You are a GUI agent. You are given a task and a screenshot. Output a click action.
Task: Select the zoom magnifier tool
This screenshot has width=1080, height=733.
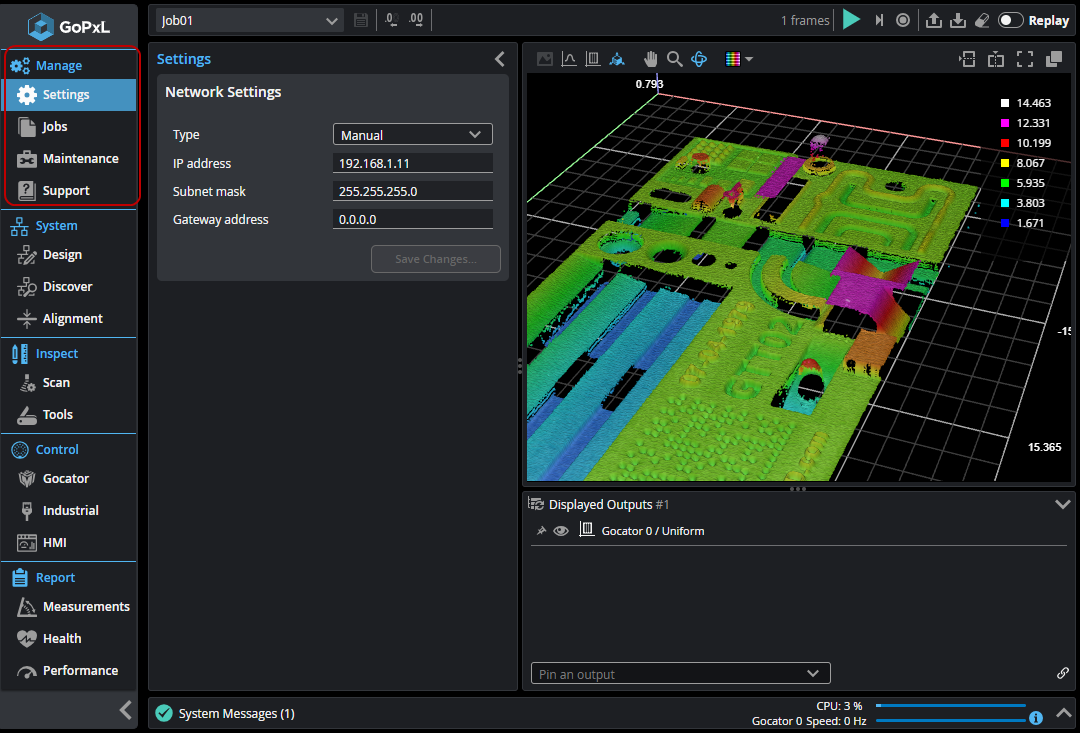click(x=675, y=59)
